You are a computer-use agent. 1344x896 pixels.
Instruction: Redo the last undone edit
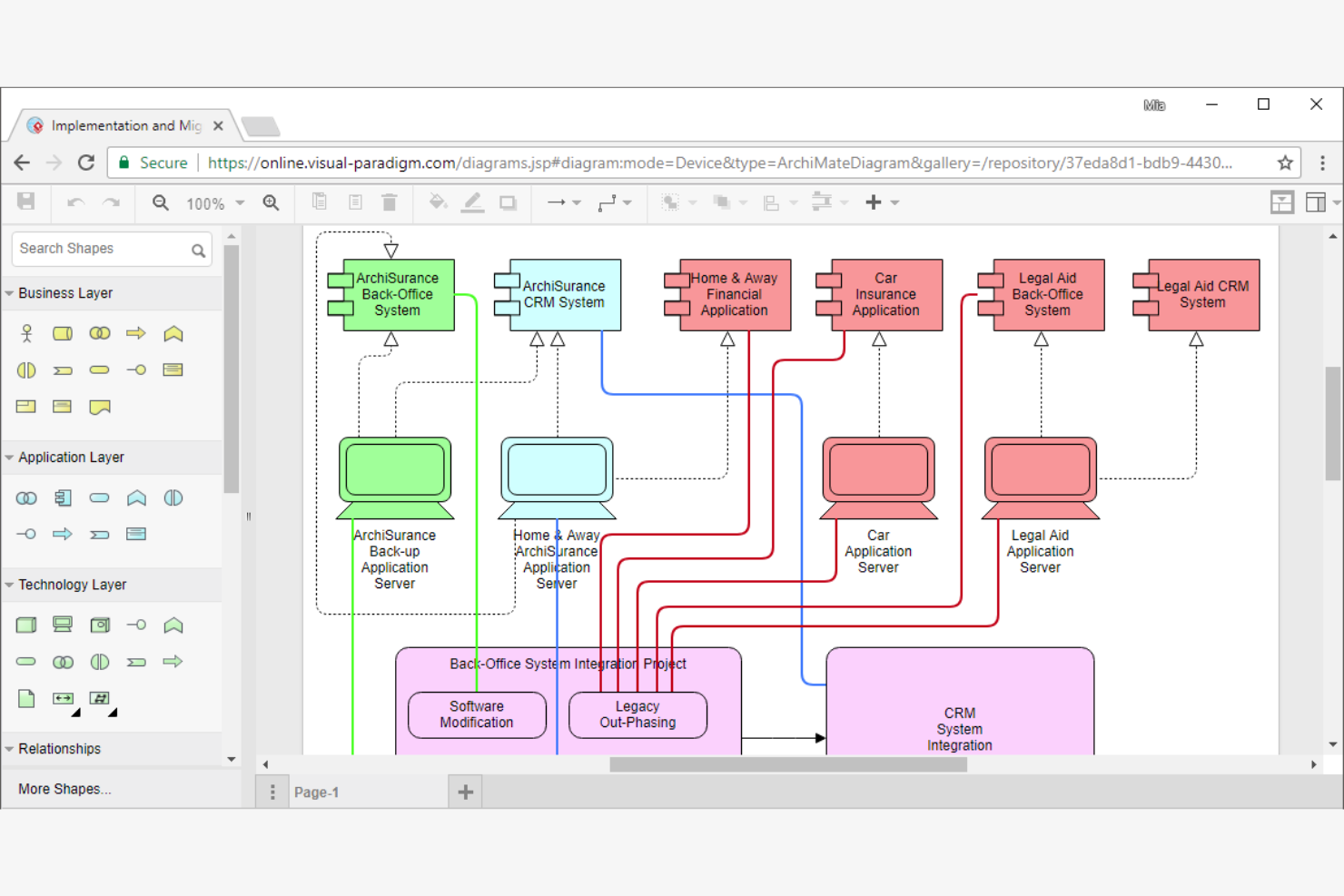pos(111,202)
